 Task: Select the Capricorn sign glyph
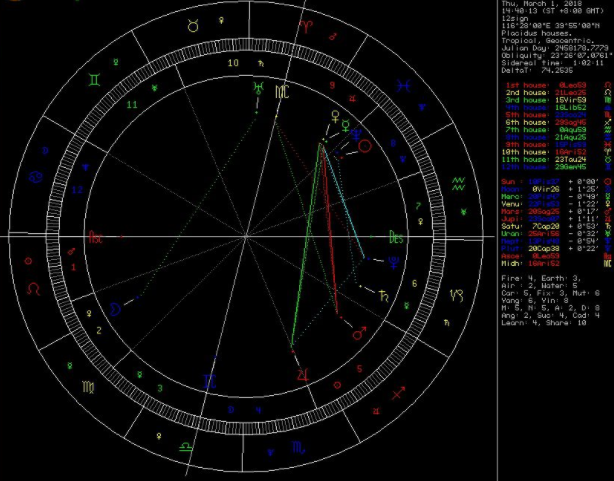click(456, 295)
